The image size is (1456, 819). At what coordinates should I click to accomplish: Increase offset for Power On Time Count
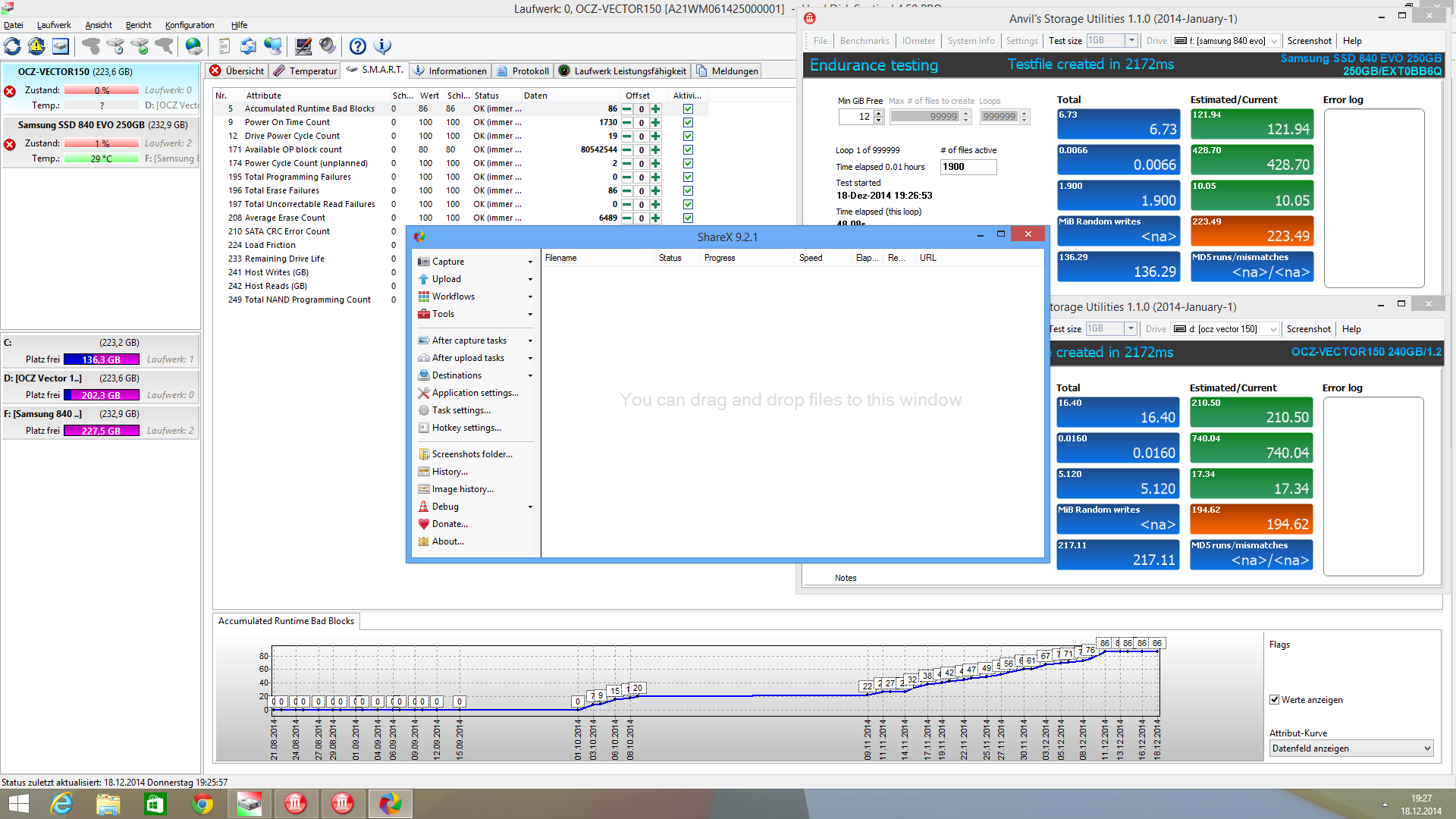coord(656,123)
